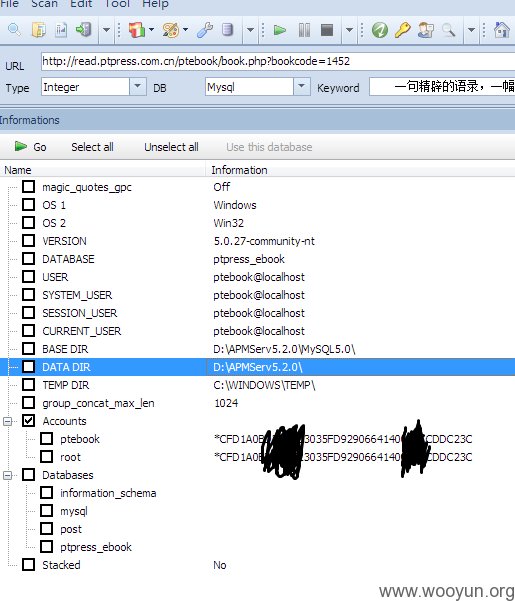Check the post database checkbox
The width and height of the screenshot is (515, 601).
46,529
